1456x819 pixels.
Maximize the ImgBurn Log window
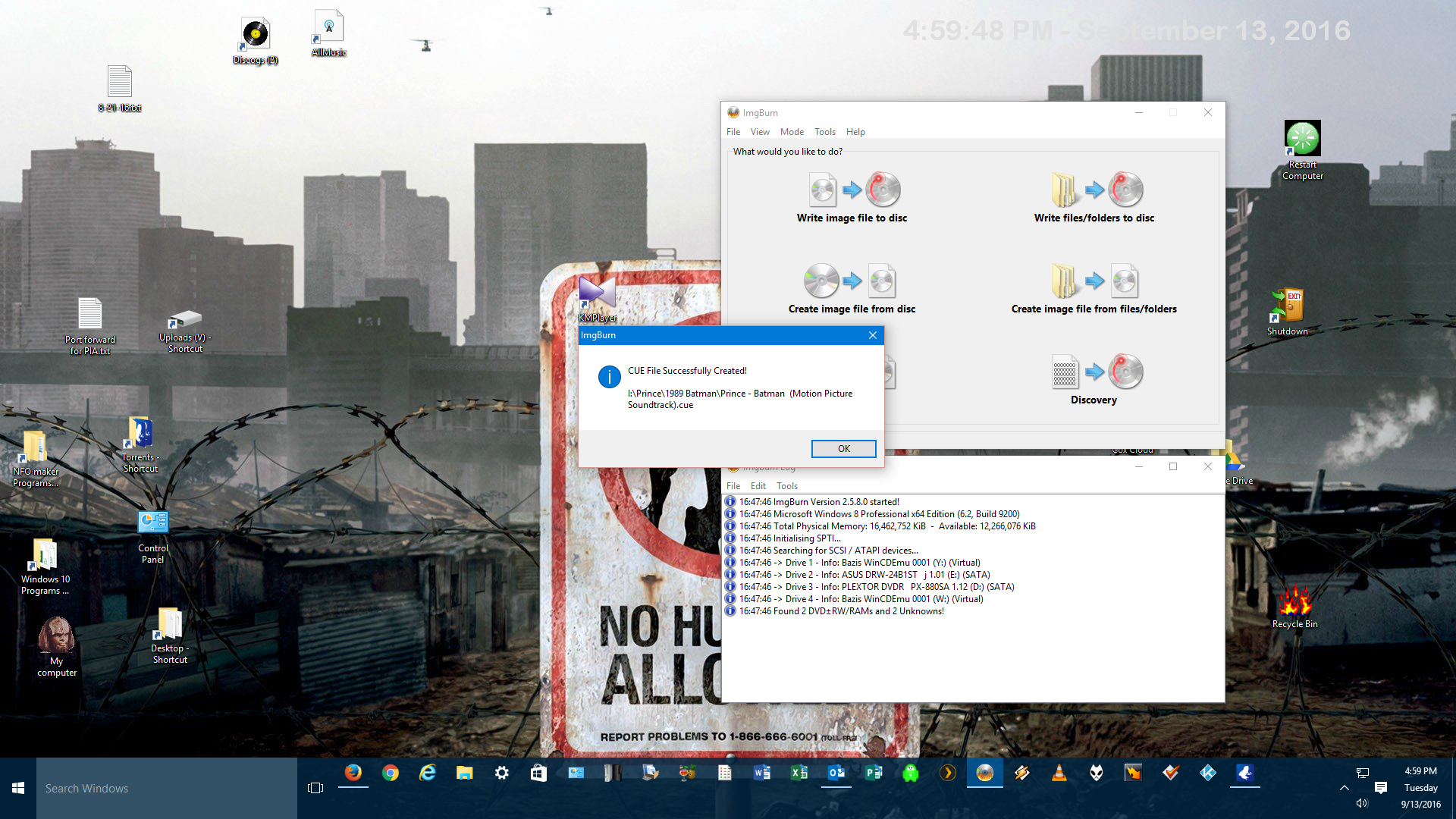(1173, 466)
